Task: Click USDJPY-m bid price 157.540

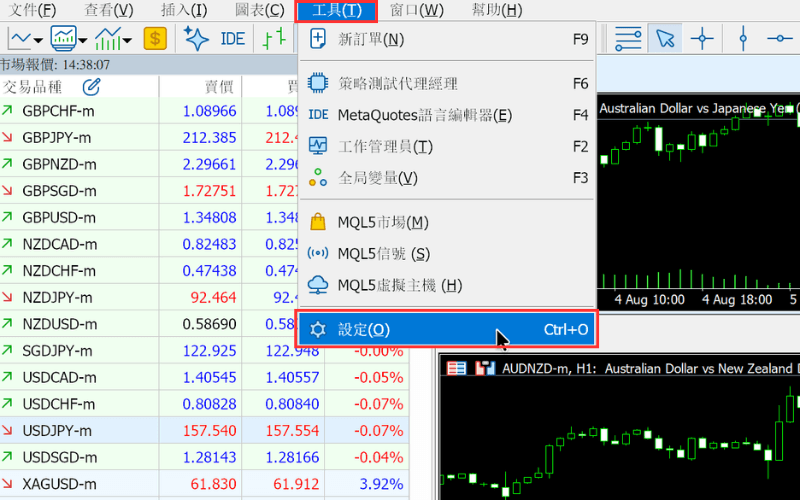Action: pyautogui.click(x=209, y=431)
